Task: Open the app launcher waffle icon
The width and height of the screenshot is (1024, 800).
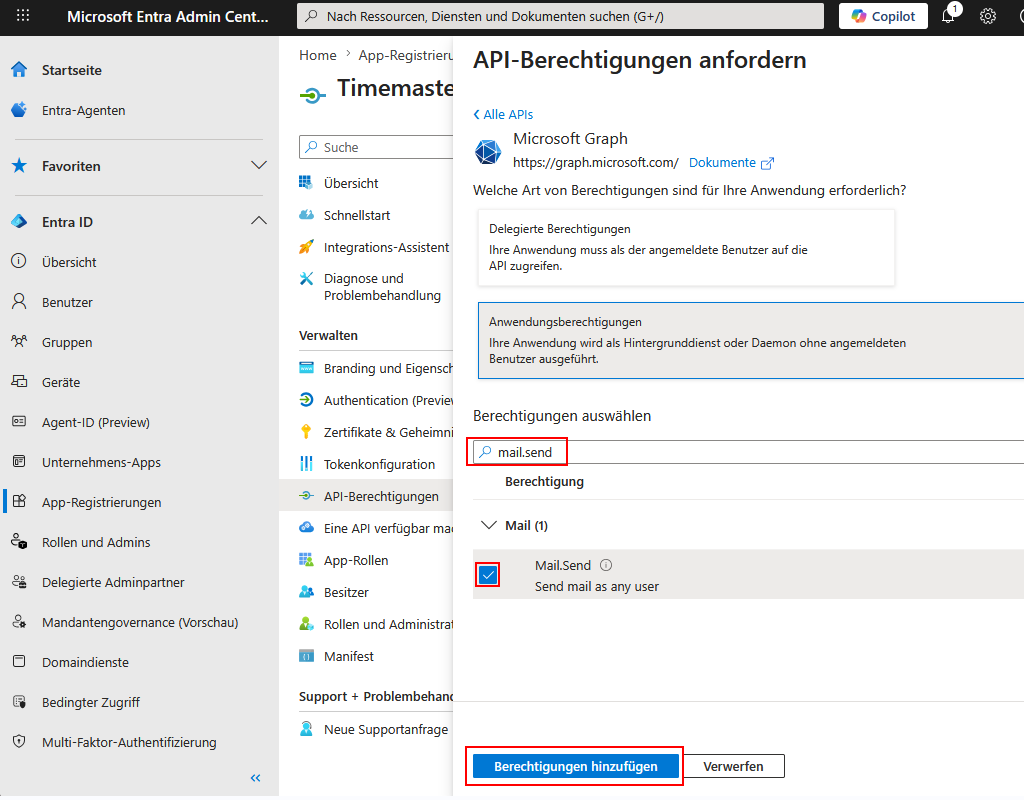Action: pos(23,16)
